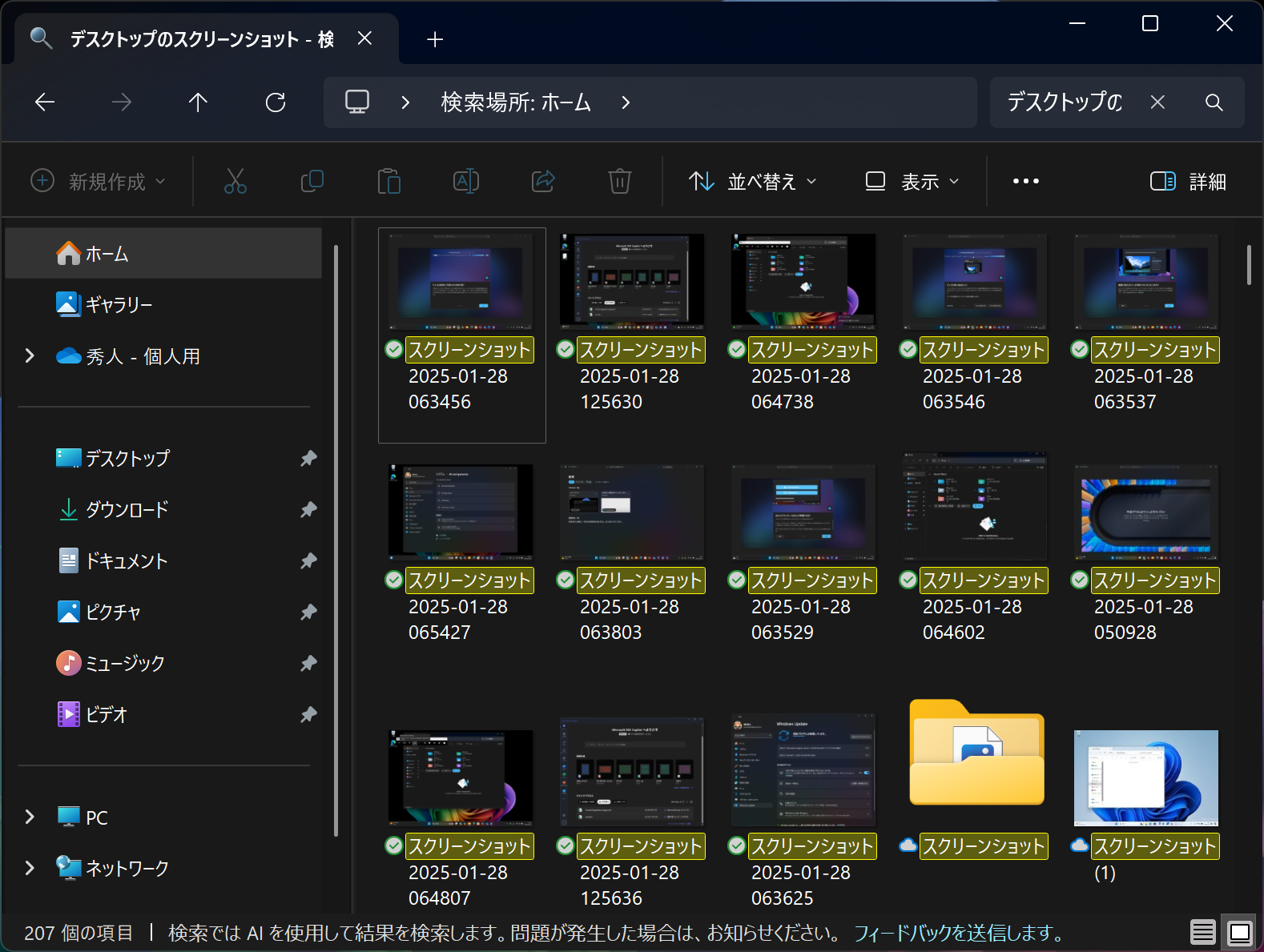1264x952 pixels.
Task: Click 検索場所: ホーム breadcrumb
Action: (x=516, y=102)
